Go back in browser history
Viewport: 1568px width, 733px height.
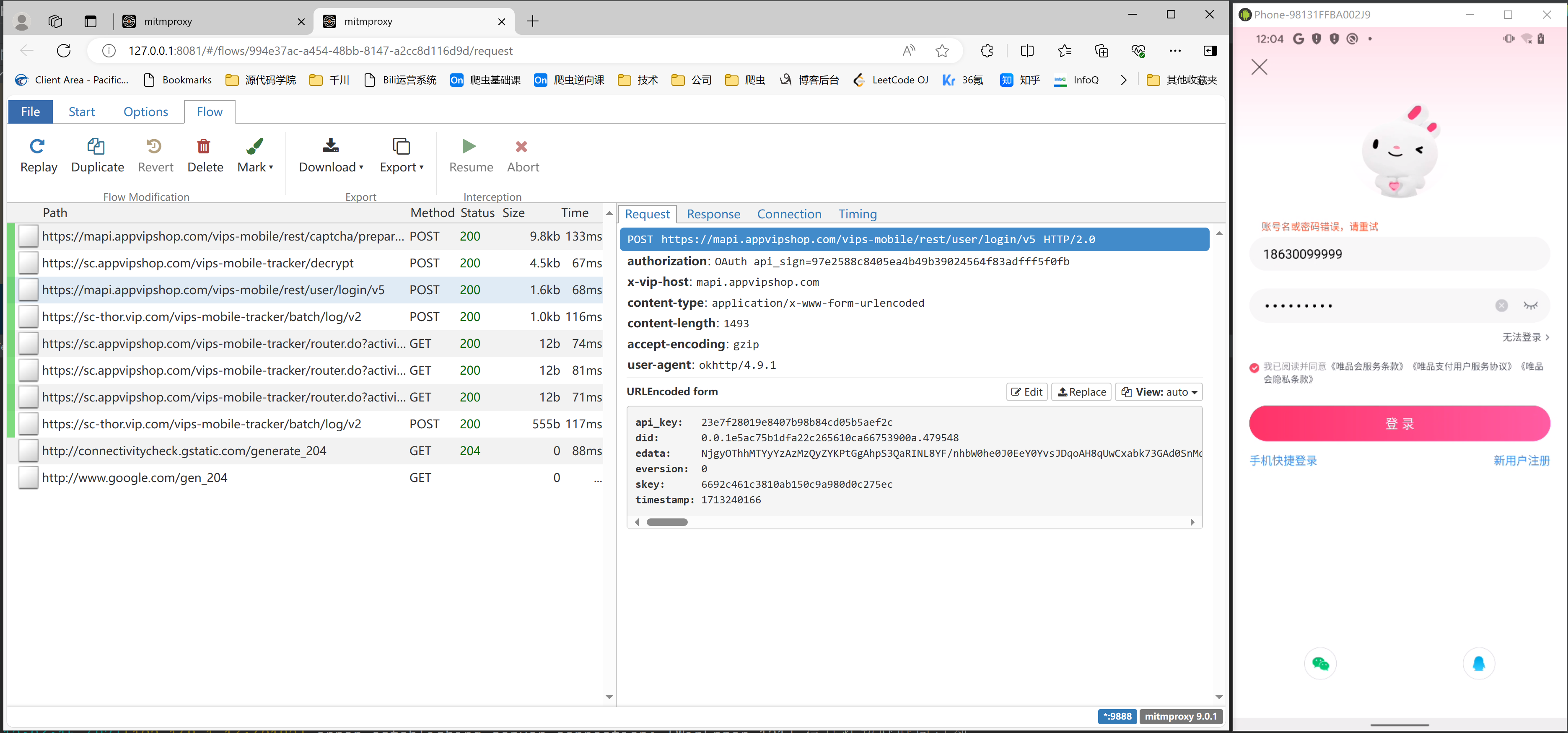(27, 51)
